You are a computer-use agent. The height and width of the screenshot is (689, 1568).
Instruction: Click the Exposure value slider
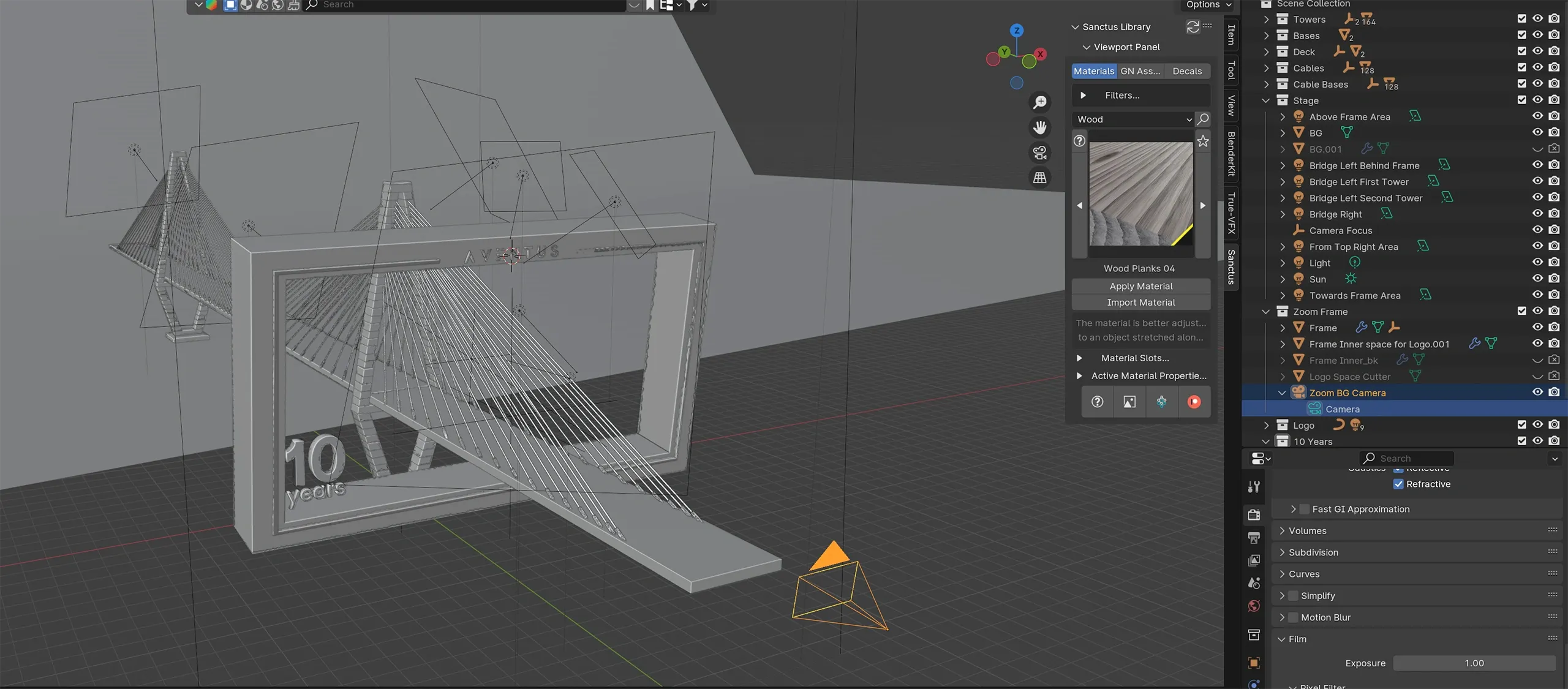1474,663
